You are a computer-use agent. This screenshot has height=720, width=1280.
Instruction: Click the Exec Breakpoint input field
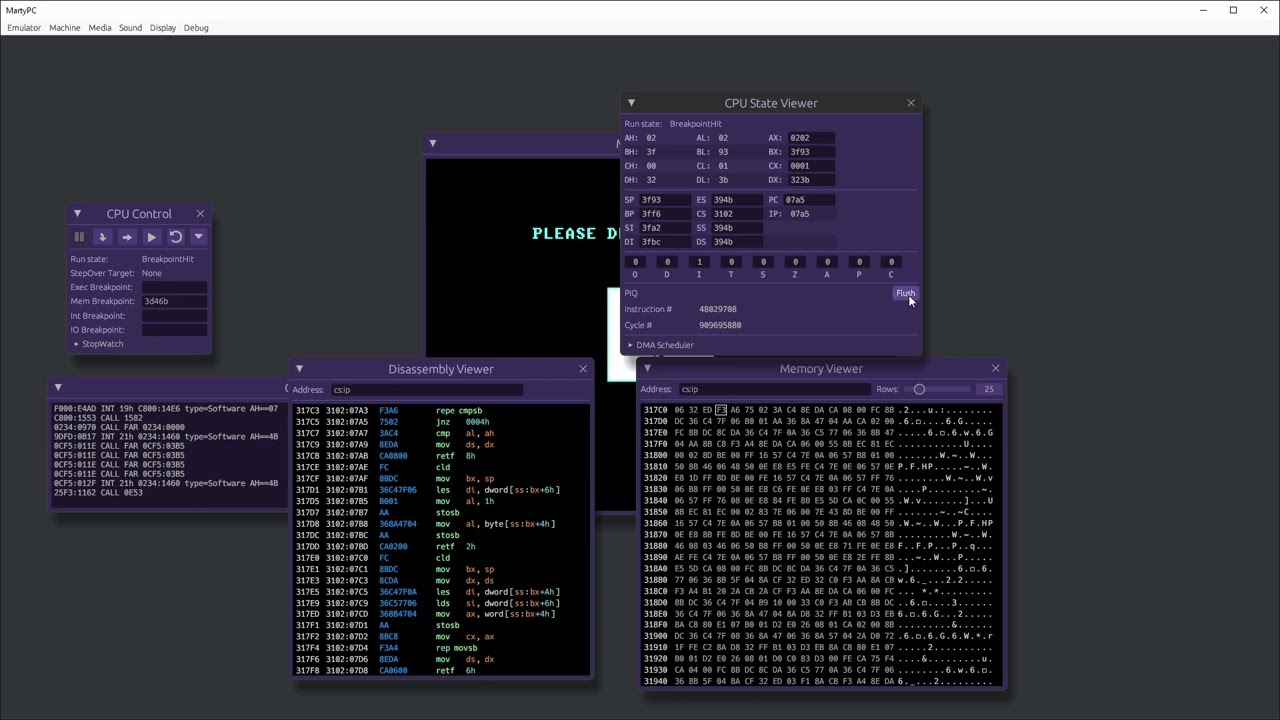point(174,287)
